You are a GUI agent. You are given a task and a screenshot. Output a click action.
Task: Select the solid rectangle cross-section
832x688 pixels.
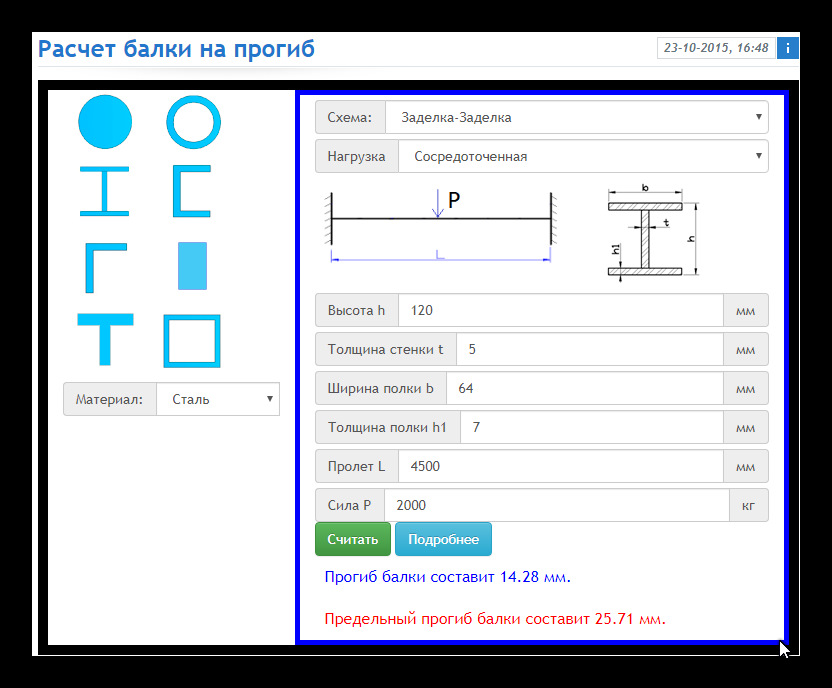click(x=192, y=266)
